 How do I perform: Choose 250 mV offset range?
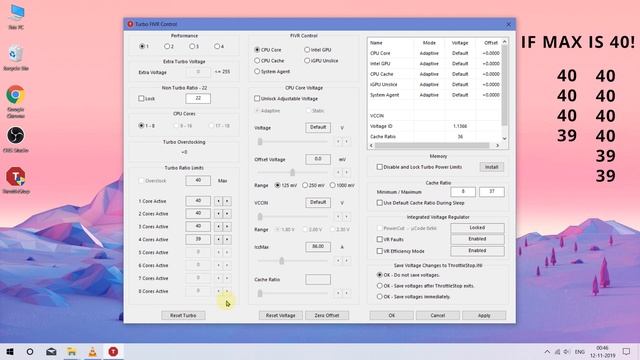(305, 185)
